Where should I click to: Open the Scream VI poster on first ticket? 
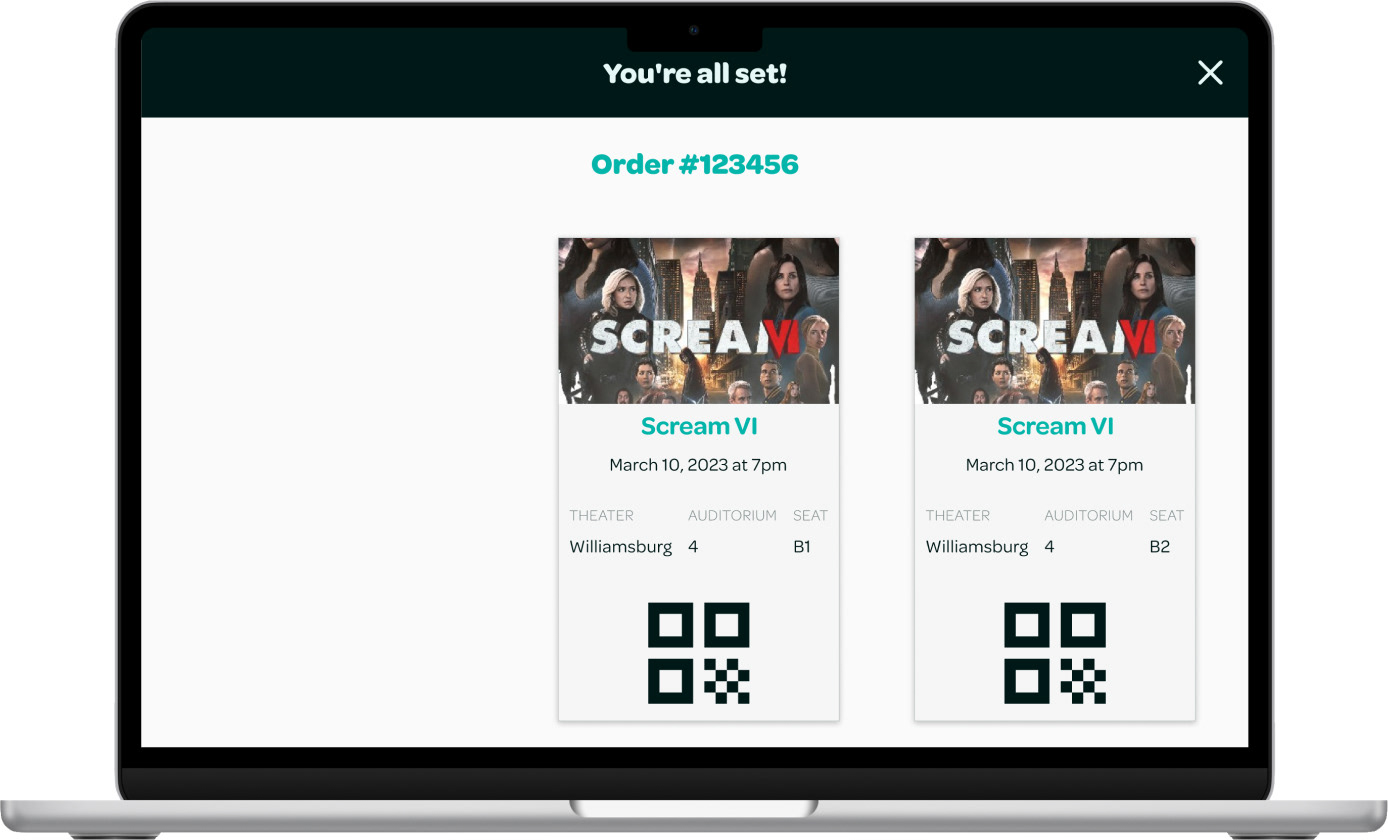[698, 321]
